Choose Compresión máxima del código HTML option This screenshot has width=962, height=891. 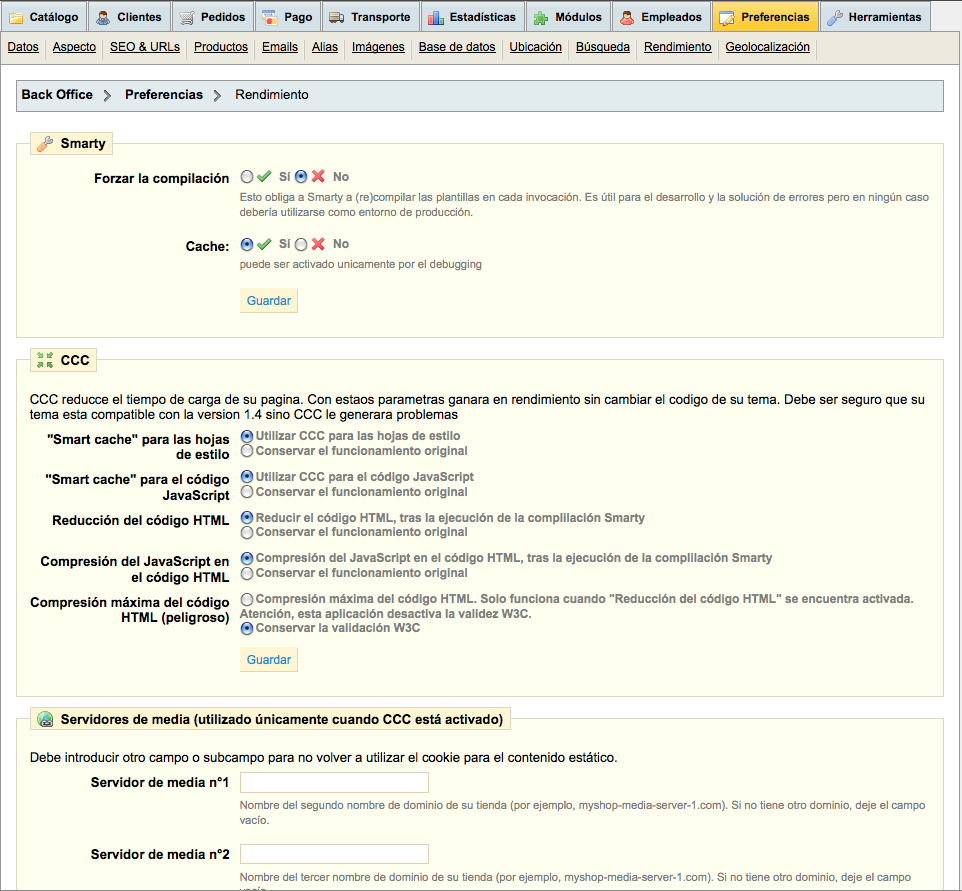tap(247, 599)
